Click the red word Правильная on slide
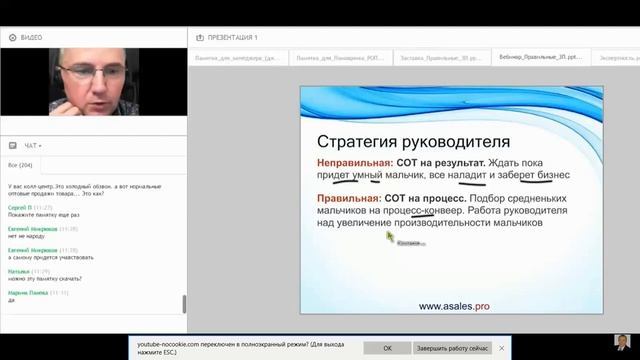Image resolution: width=640 pixels, height=360 pixels. (x=349, y=198)
